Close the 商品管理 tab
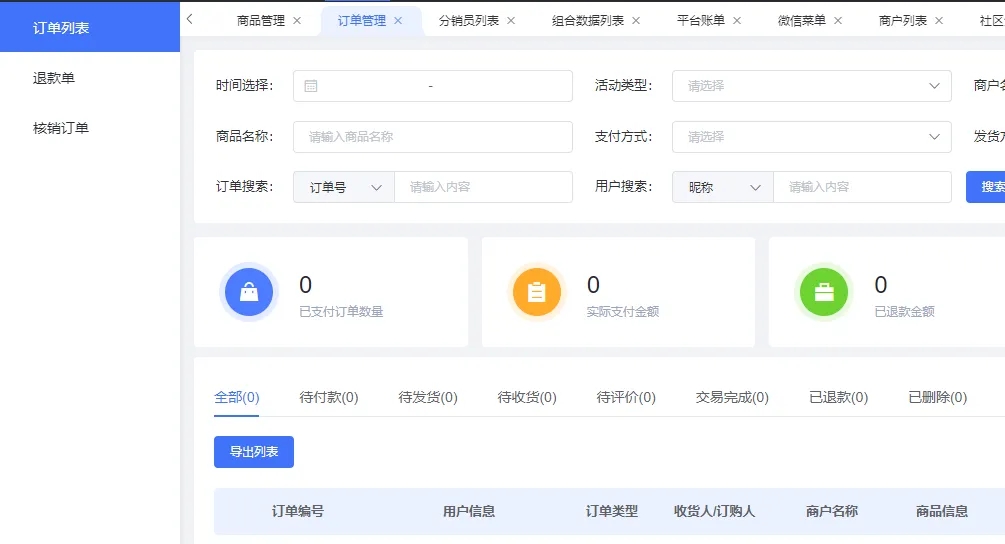1005x544 pixels. (297, 21)
